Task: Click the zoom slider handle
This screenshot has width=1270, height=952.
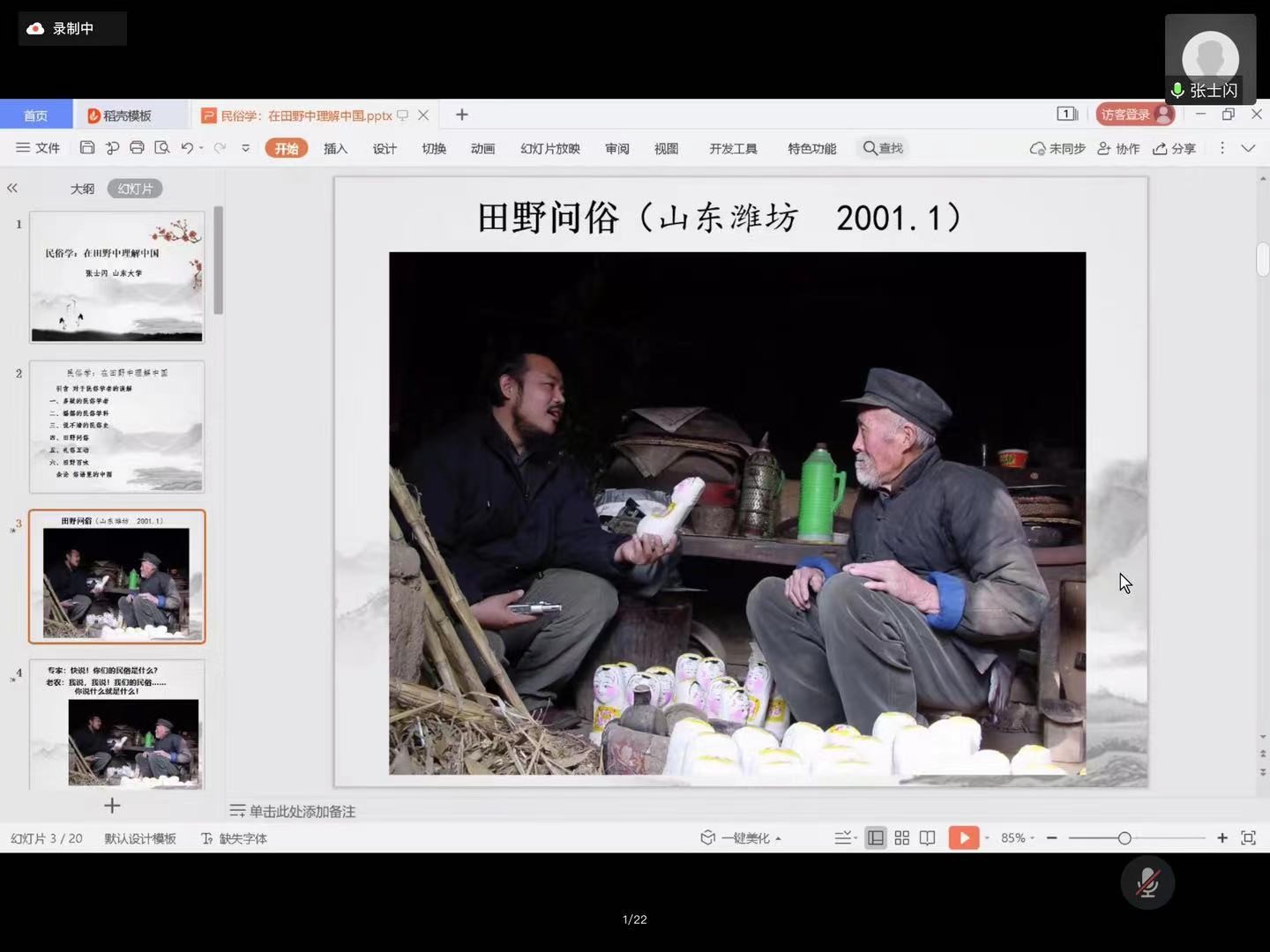Action: [1124, 838]
